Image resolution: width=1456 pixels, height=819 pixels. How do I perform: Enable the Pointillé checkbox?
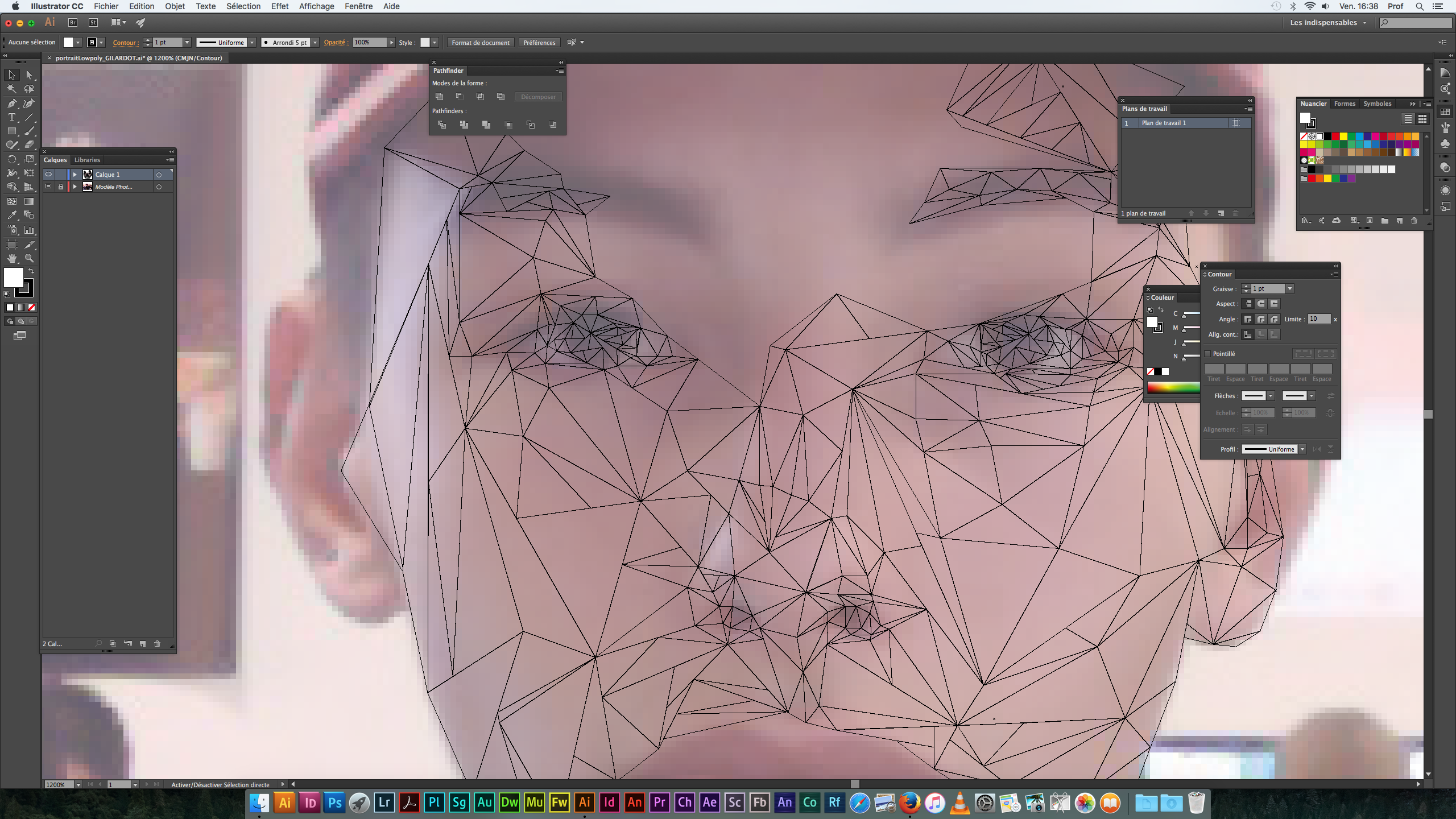click(x=1207, y=354)
